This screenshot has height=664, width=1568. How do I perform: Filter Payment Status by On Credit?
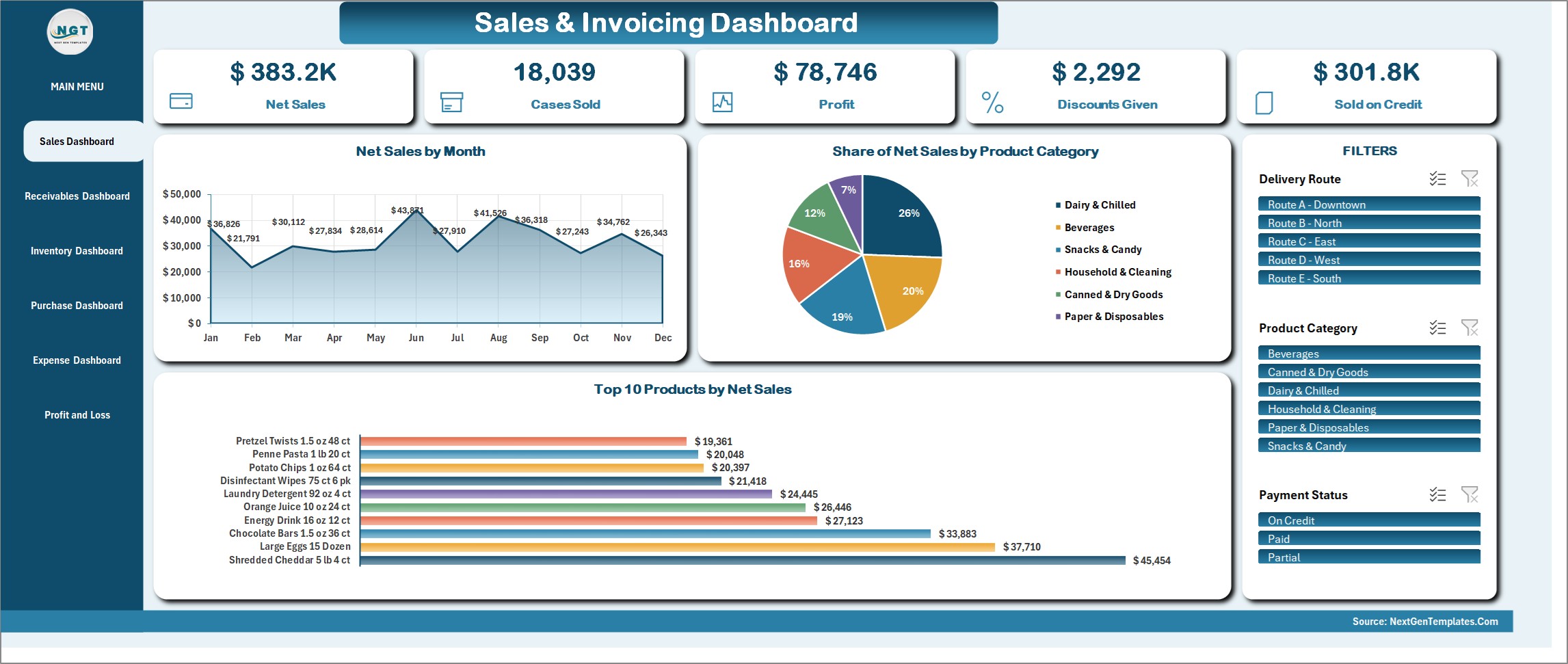[x=1369, y=520]
